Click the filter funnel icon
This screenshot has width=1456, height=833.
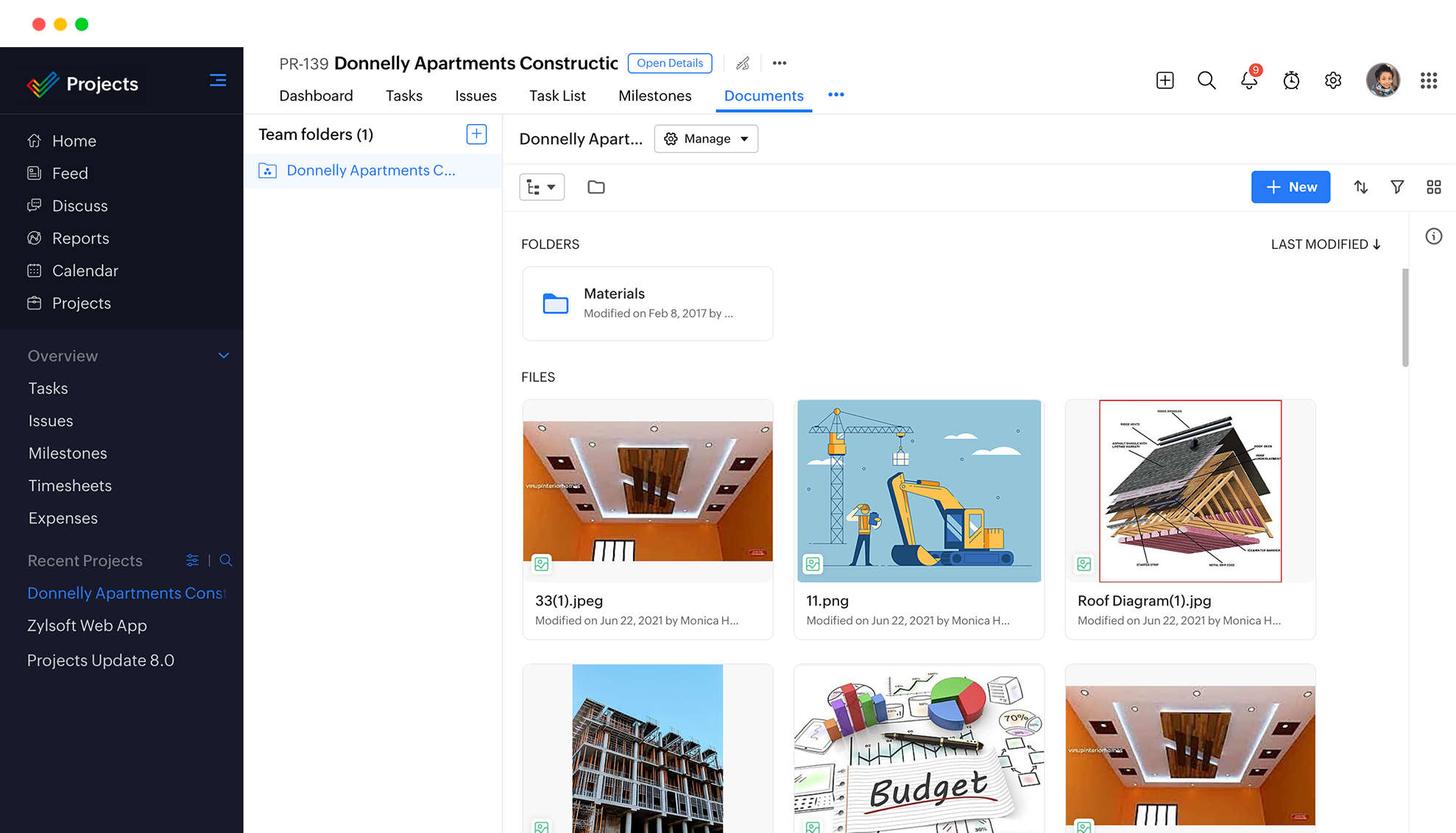[x=1397, y=187]
